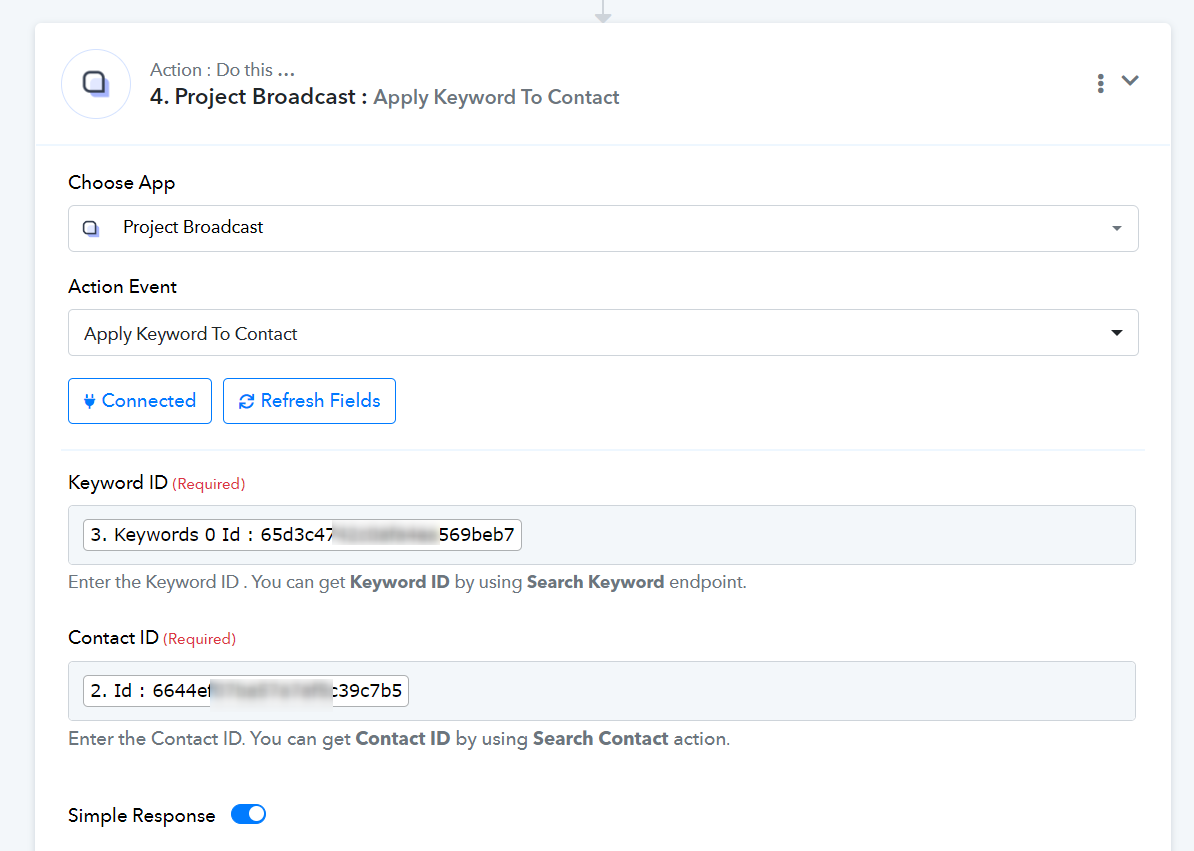
Task: Click the Project Broadcast app icon in step header
Action: [x=96, y=84]
